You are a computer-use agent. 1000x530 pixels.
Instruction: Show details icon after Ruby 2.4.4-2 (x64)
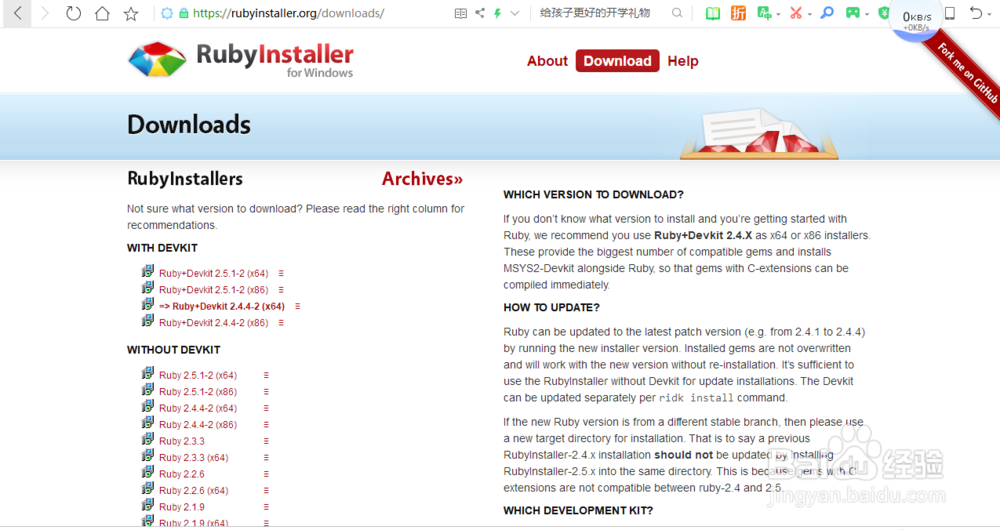click(x=266, y=408)
